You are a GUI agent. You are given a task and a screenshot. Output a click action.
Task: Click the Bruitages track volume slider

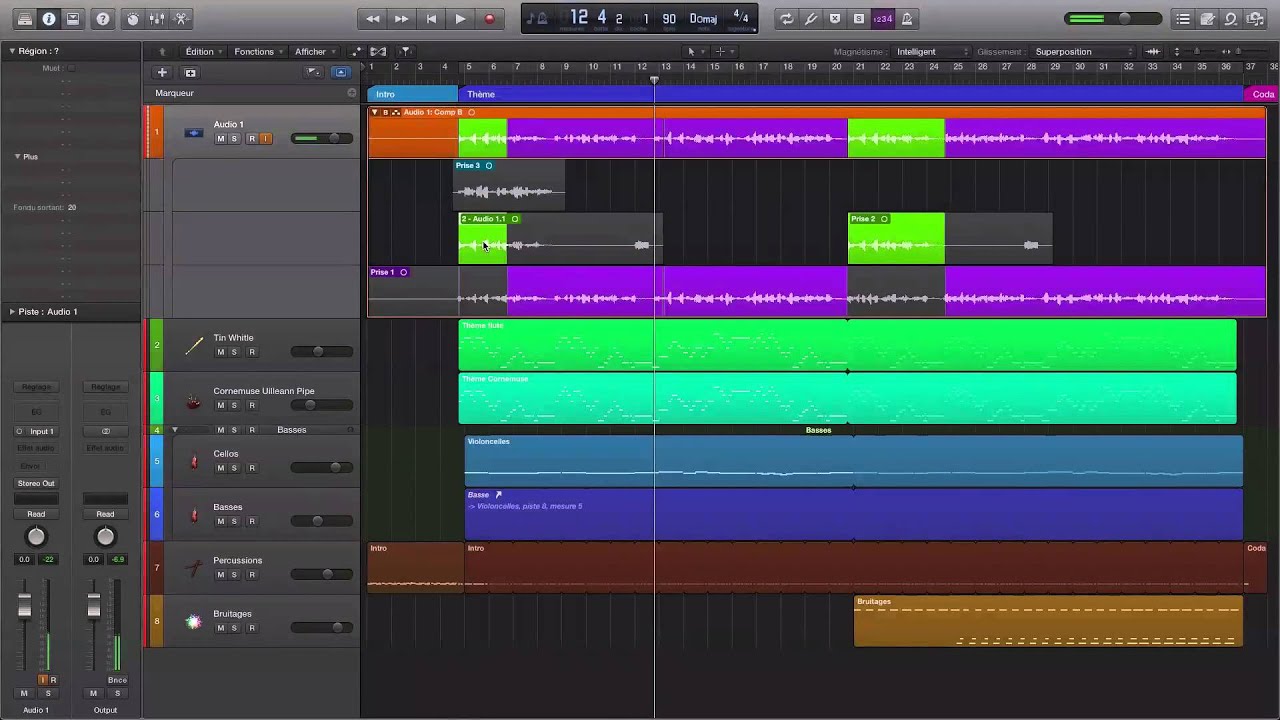click(322, 628)
